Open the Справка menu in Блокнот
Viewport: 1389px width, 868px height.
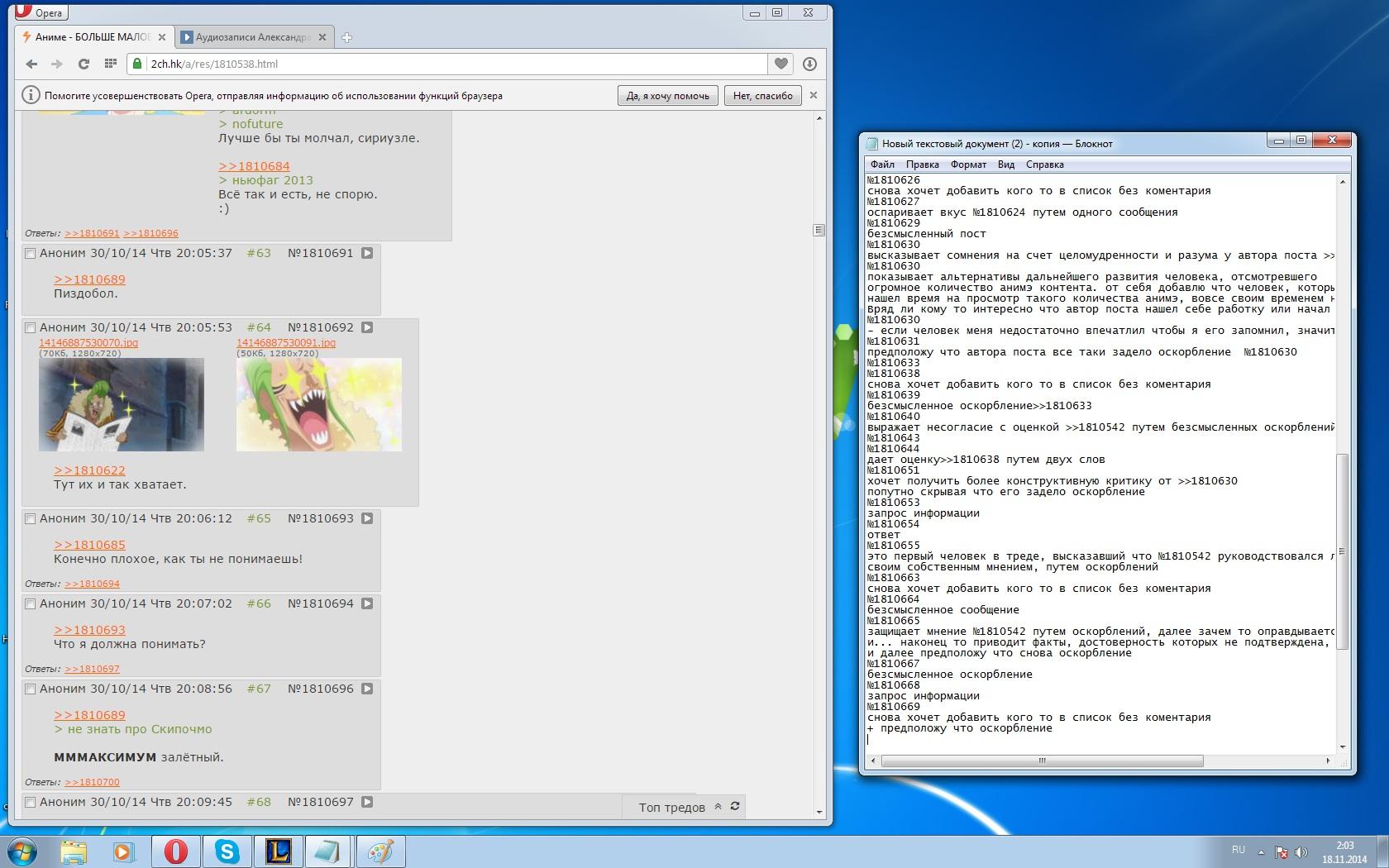(1044, 165)
